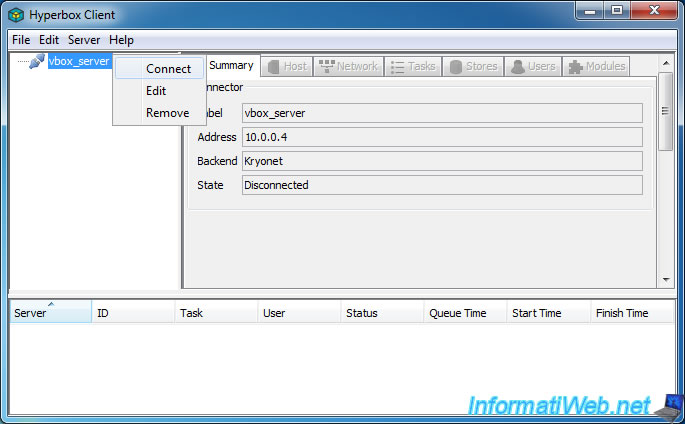
Task: Click the State label text
Action: pos(210,185)
